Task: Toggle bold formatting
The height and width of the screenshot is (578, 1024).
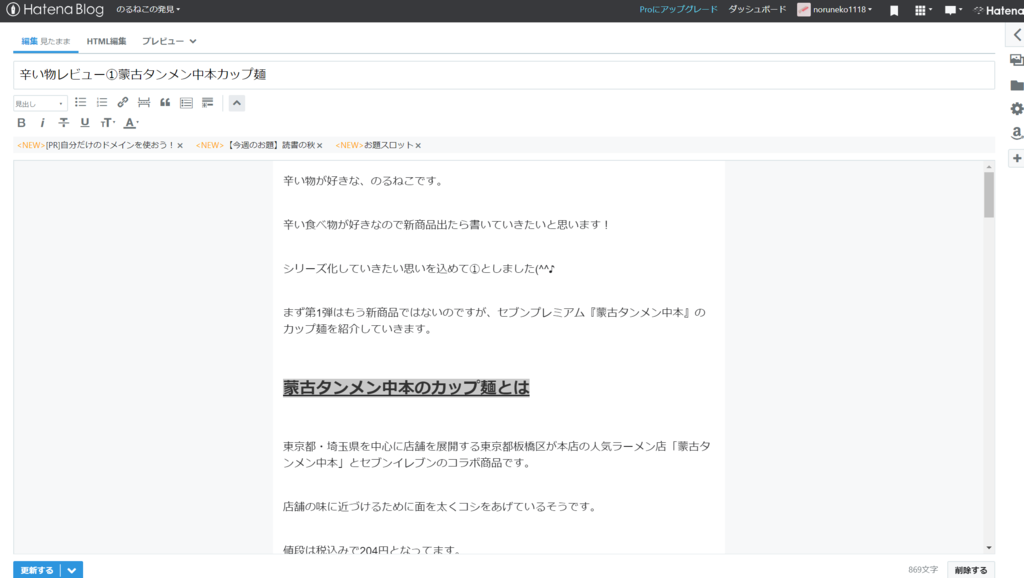Action: (22, 123)
